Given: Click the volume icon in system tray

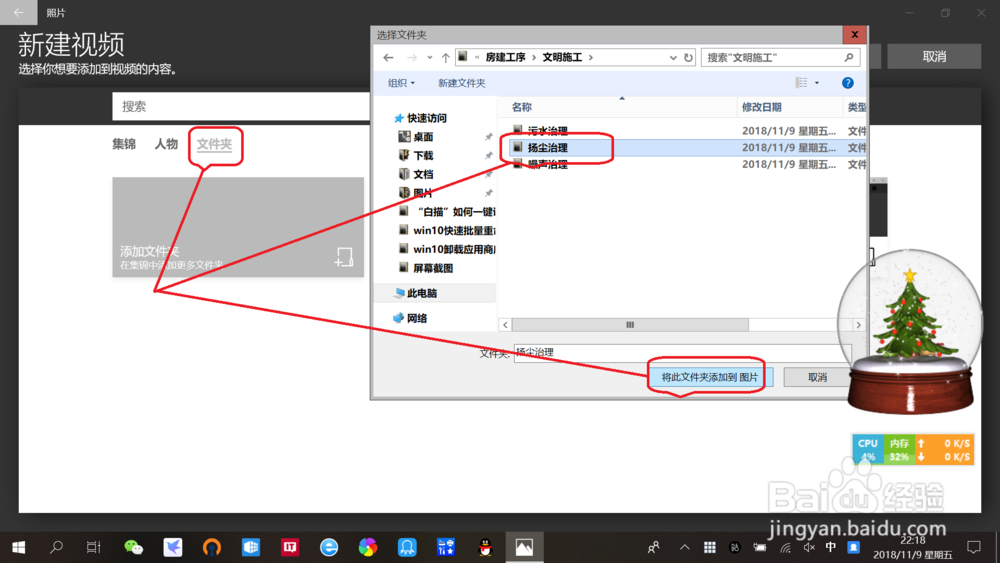Looking at the screenshot, I should [x=809, y=547].
